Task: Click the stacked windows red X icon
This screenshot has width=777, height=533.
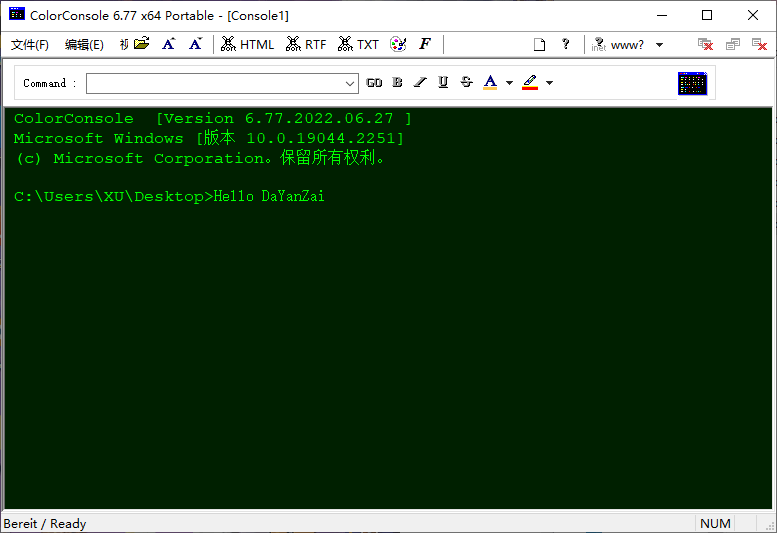Action: tap(705, 45)
